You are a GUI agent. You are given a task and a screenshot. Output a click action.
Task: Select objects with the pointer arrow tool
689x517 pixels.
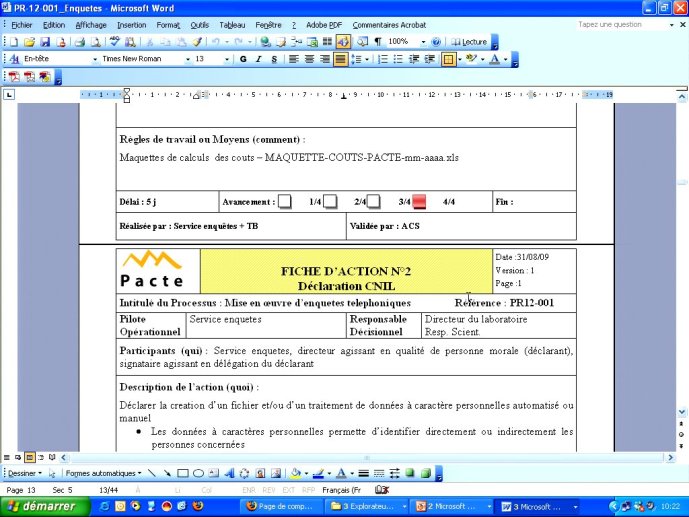(x=52, y=473)
